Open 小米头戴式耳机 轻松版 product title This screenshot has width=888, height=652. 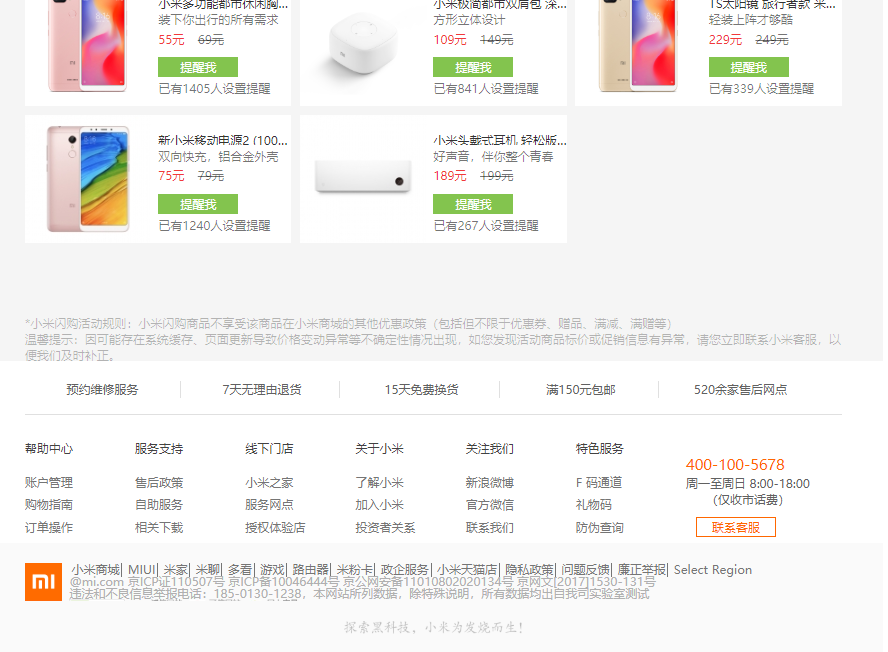500,140
